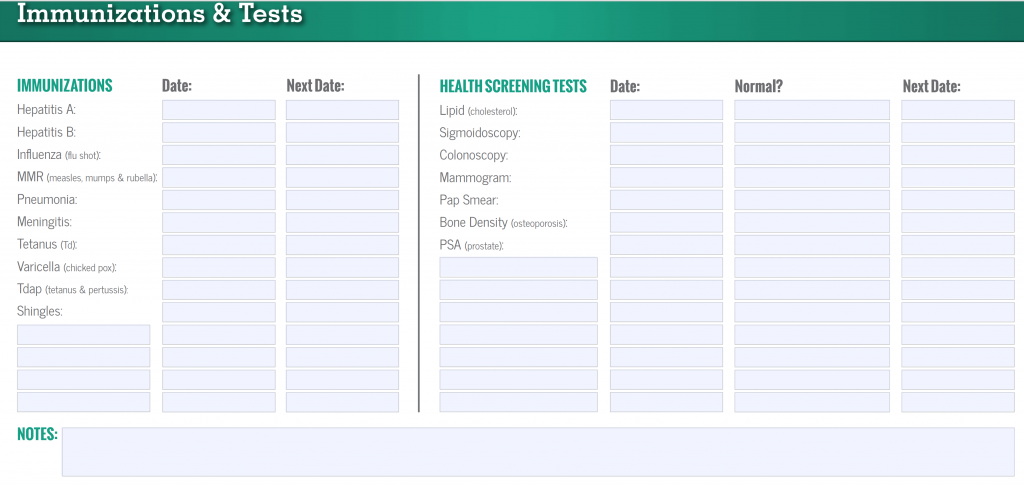Image resolution: width=1024 pixels, height=486 pixels.
Task: Click the first blank screening test name field
Action: (519, 268)
